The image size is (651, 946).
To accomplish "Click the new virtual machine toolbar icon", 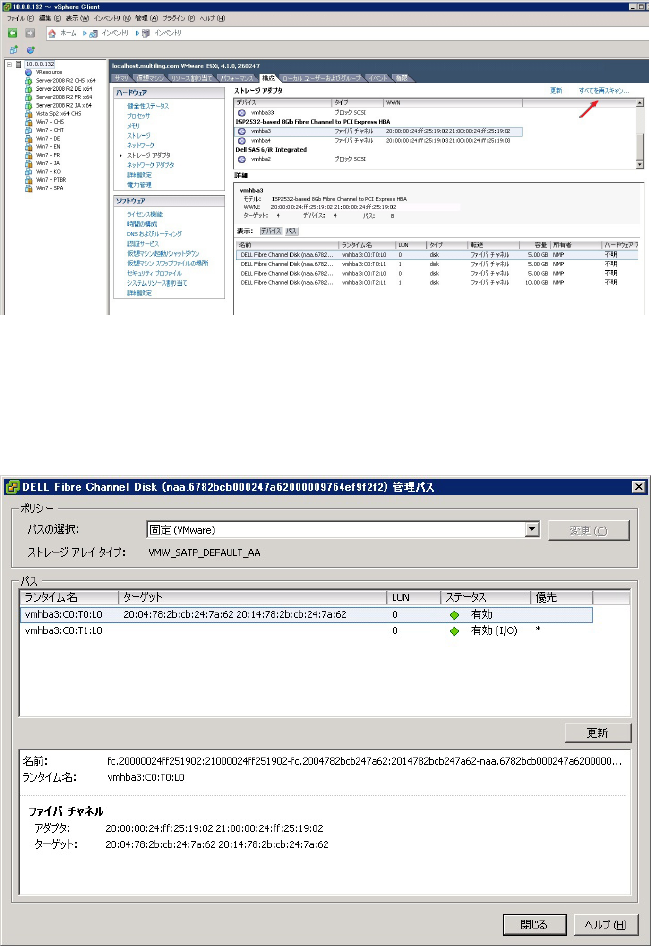I will 14,50.
